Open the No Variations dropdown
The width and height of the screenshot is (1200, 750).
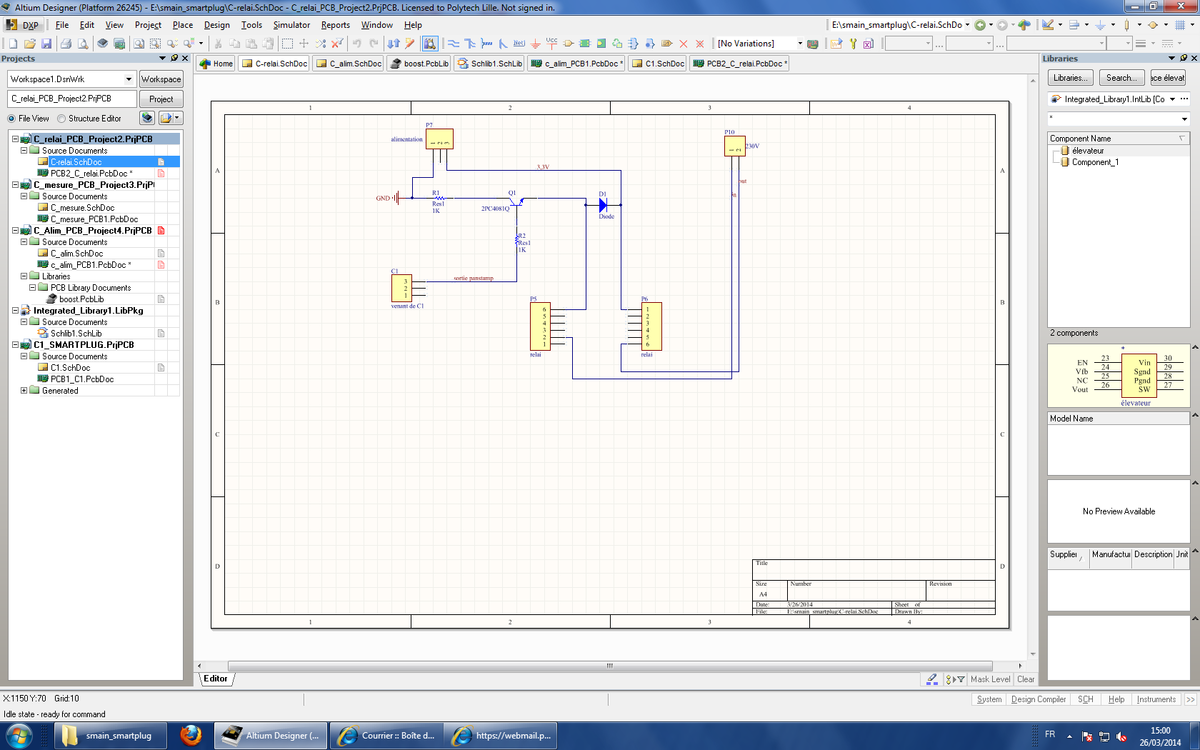tap(799, 44)
